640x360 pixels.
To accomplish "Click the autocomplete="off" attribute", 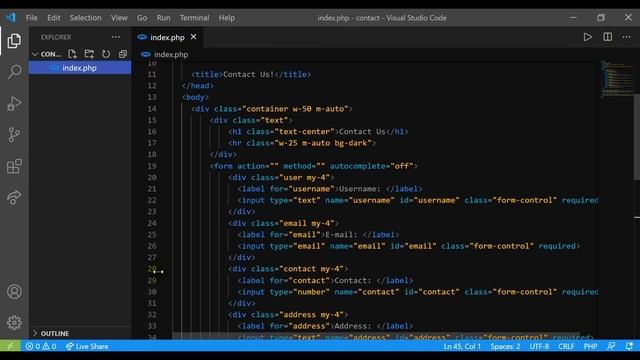I will pos(372,166).
